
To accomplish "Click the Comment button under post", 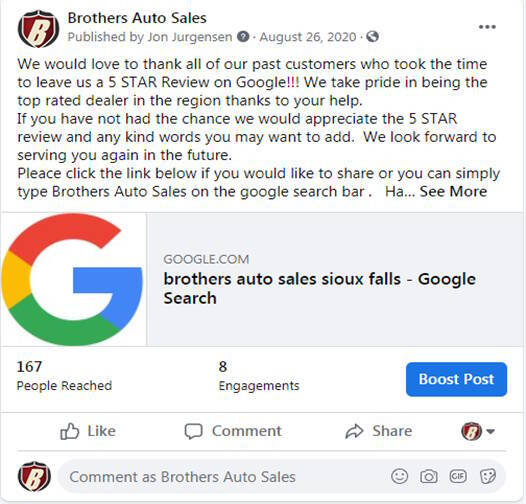I will point(233,431).
